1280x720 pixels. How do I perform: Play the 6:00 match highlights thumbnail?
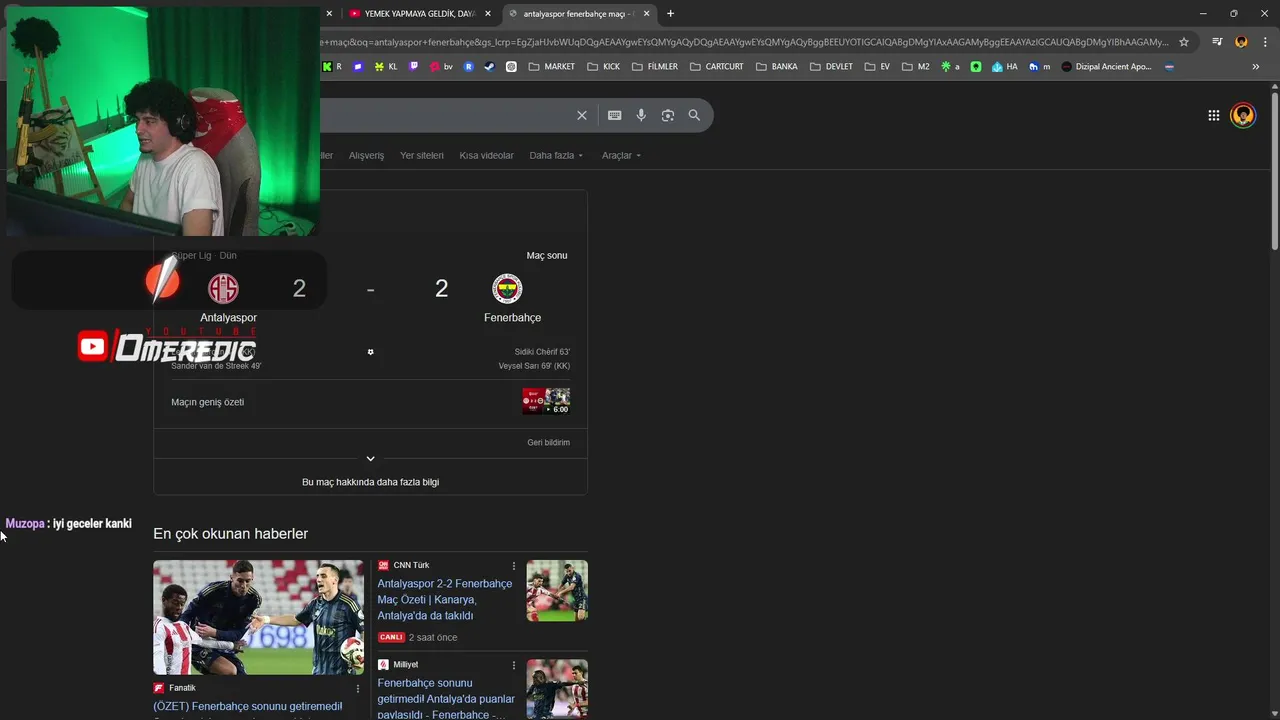coord(546,401)
